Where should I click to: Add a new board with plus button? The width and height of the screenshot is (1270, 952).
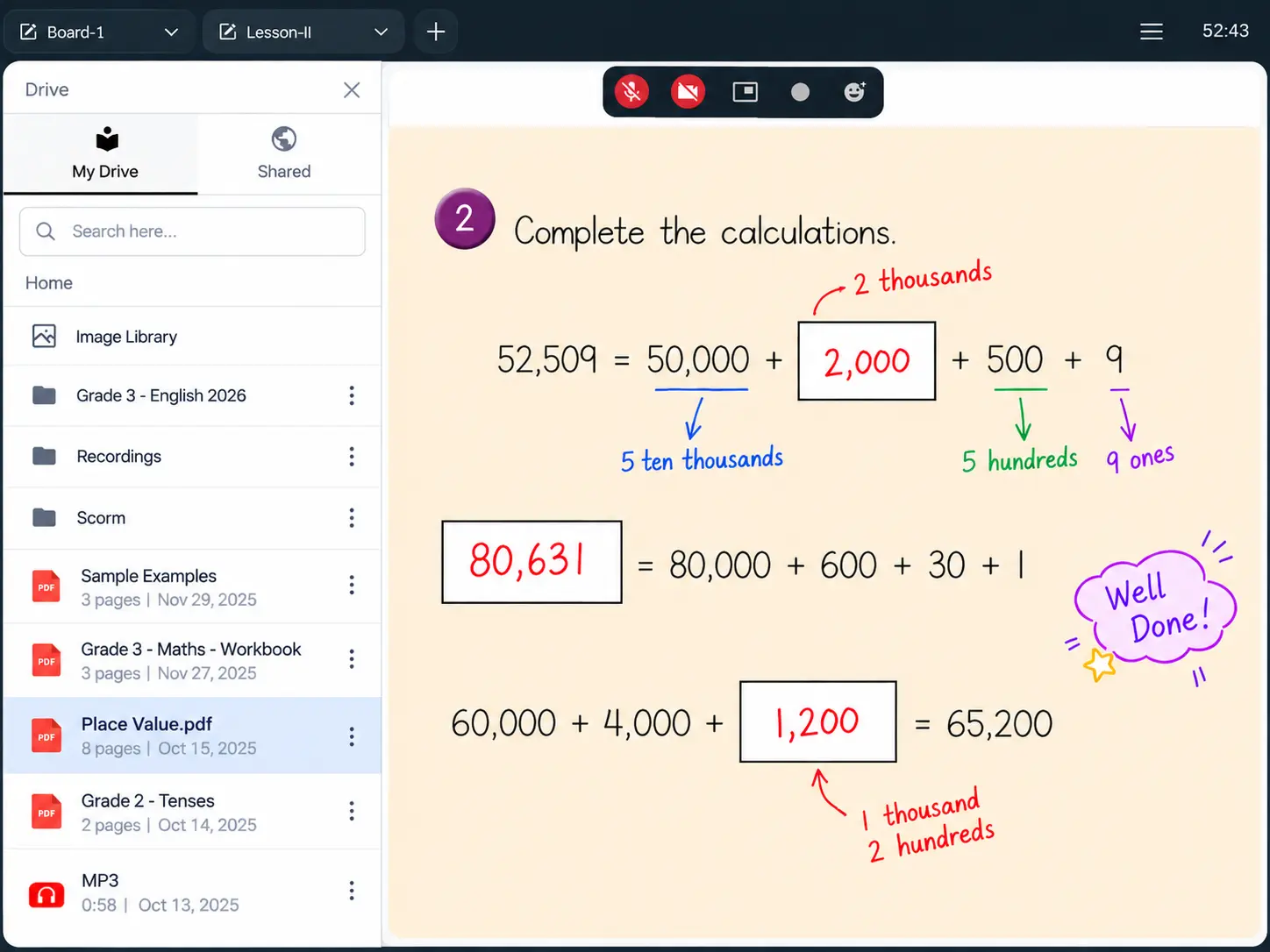point(436,32)
